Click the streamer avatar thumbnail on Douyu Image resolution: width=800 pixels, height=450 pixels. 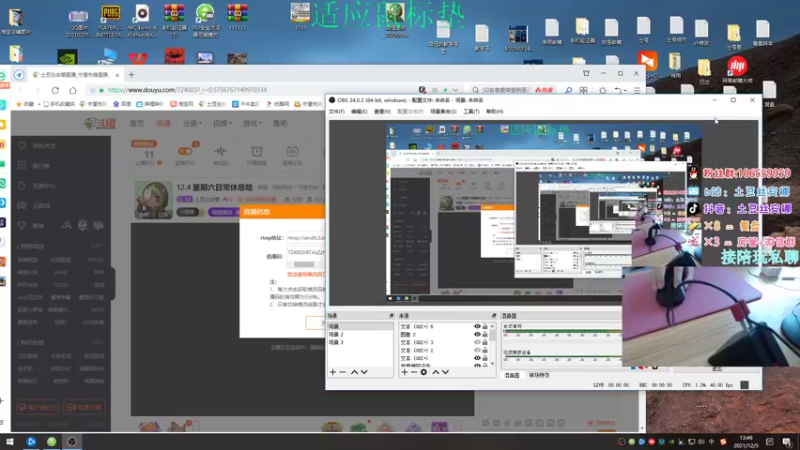[x=153, y=199]
